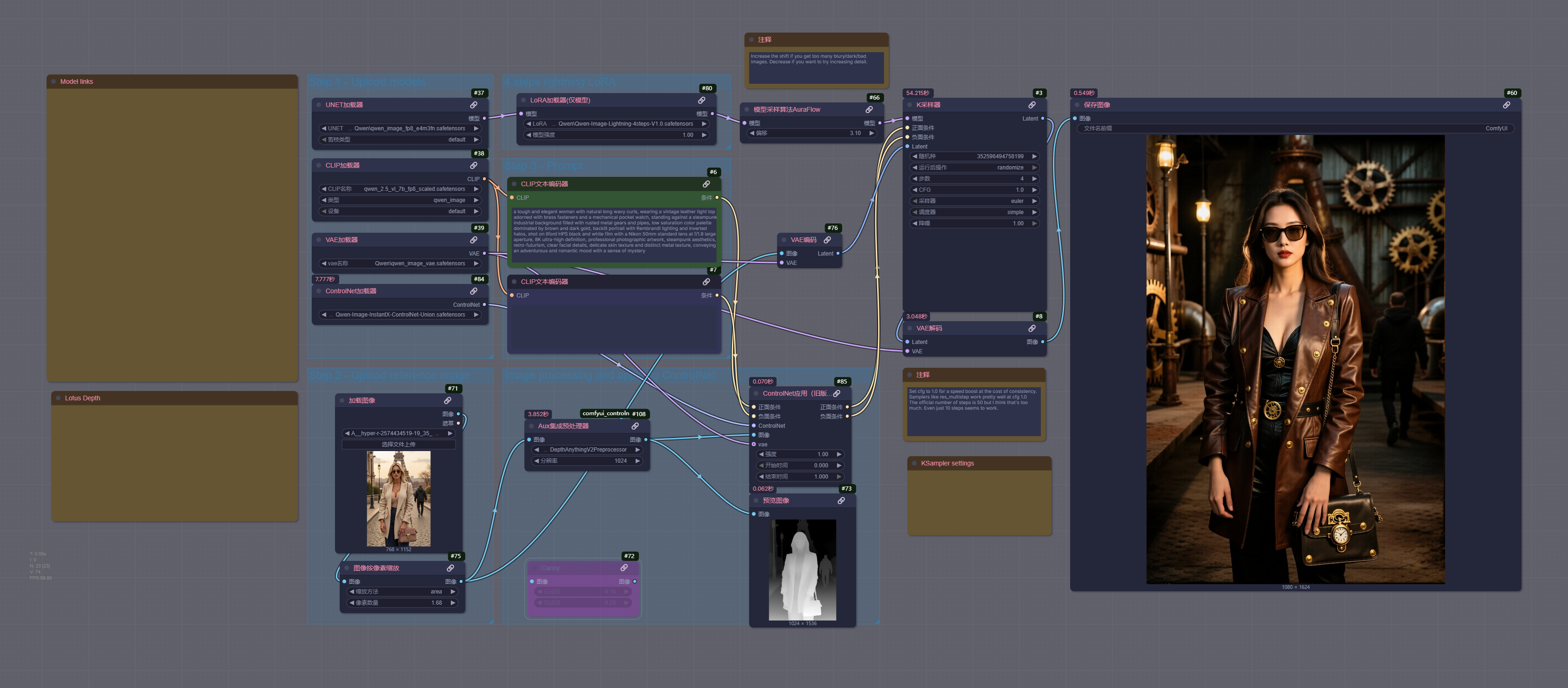This screenshot has height=688, width=1568.
Task: Click the link icon on 保存图像 node
Action: (x=1506, y=105)
